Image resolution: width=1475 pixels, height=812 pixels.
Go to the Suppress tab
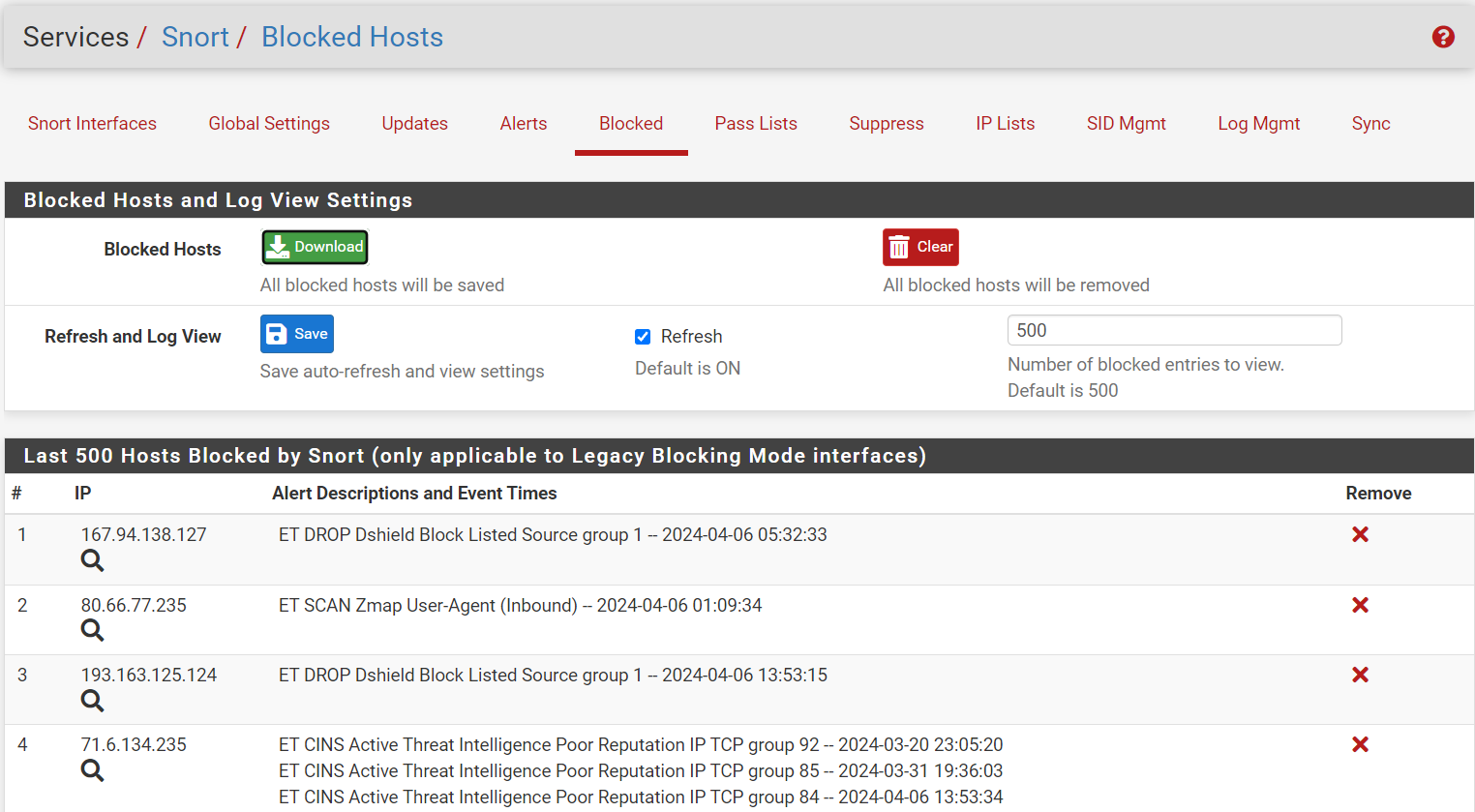coord(887,124)
